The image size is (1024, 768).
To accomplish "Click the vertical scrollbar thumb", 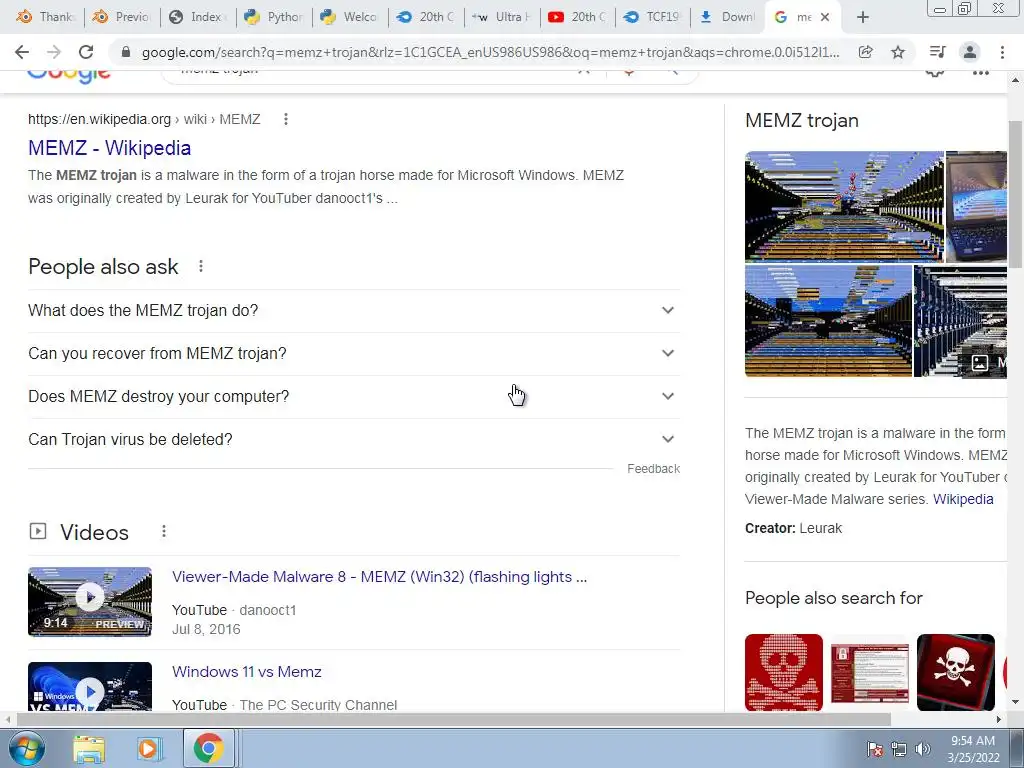I will point(1016,194).
